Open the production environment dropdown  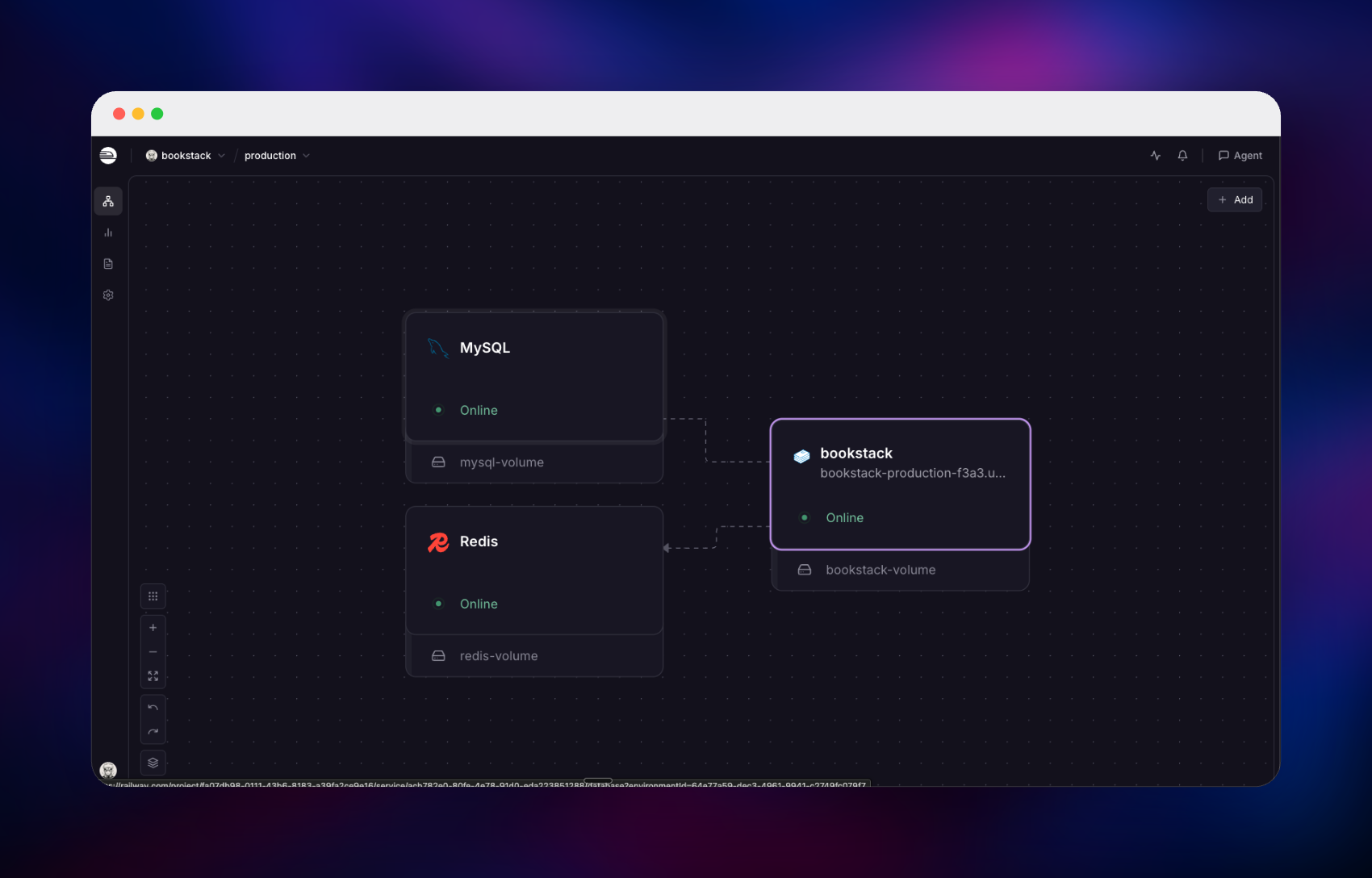click(277, 156)
